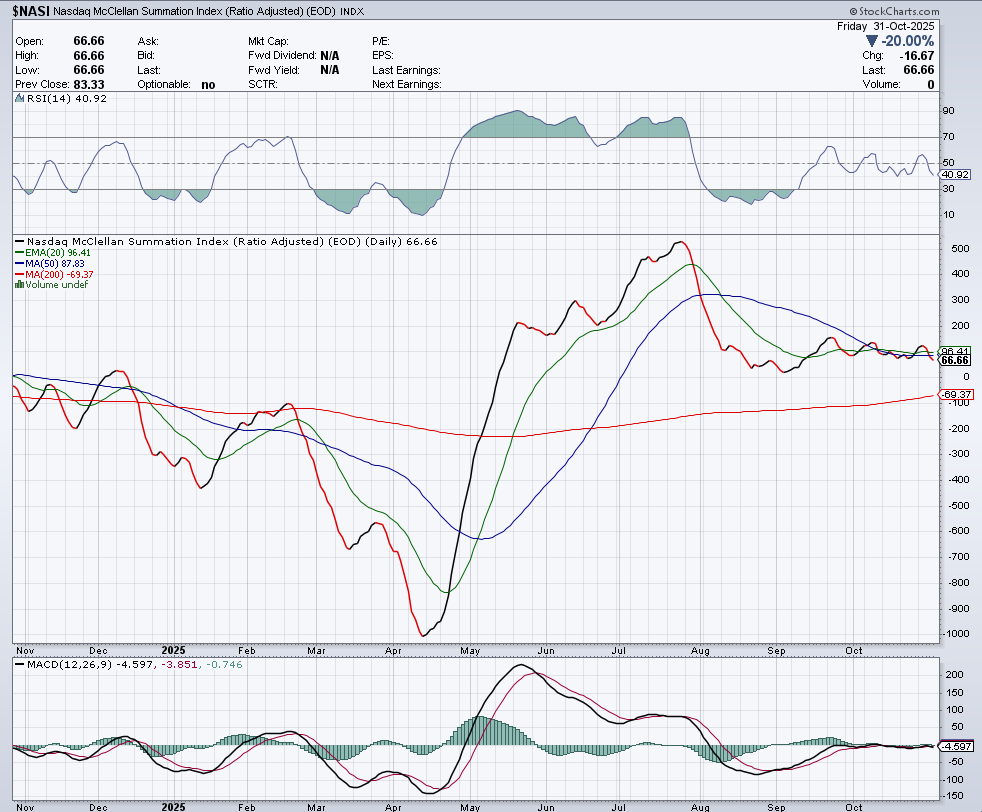Click the Nov label under main chart

click(25, 650)
